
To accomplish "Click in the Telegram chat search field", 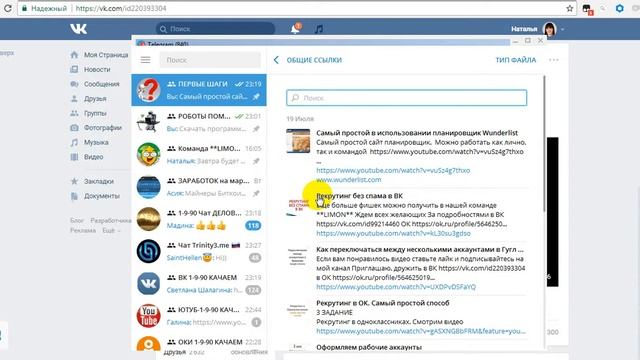I will (x=210, y=60).
